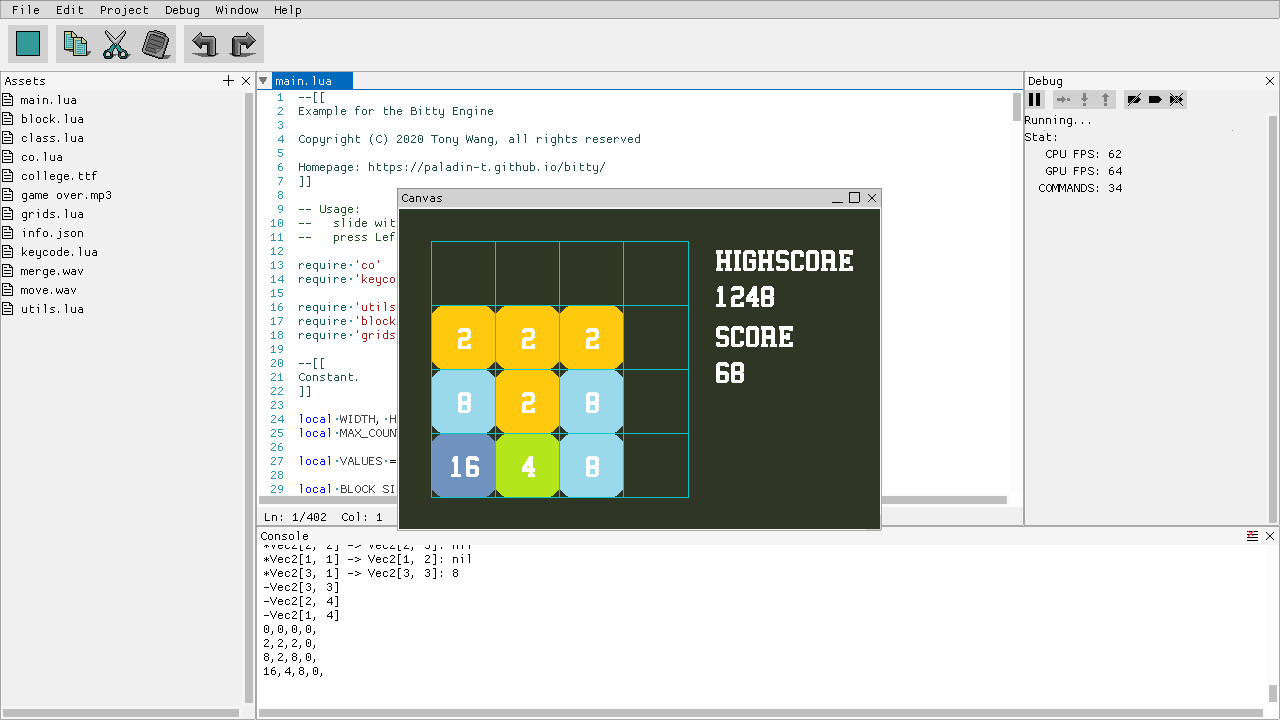This screenshot has width=1280, height=720.
Task: Open the Project menu
Action: tap(124, 10)
